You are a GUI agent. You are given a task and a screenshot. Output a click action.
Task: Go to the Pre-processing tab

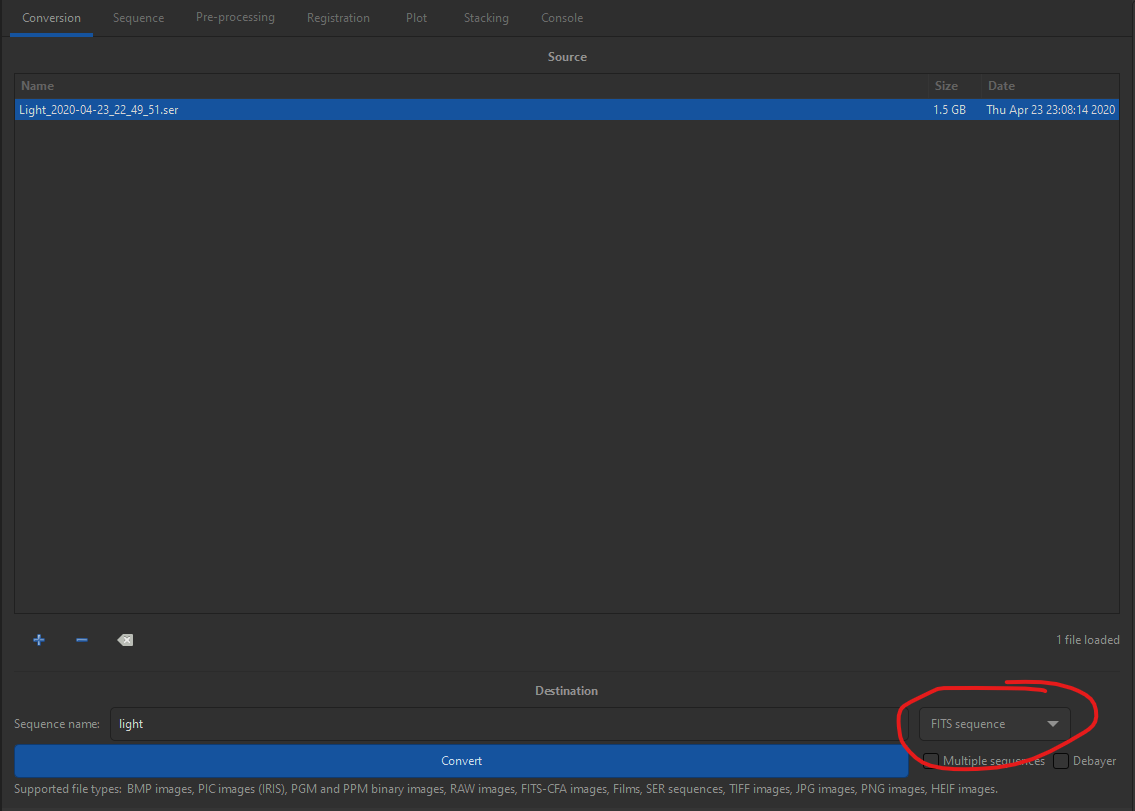pos(235,17)
